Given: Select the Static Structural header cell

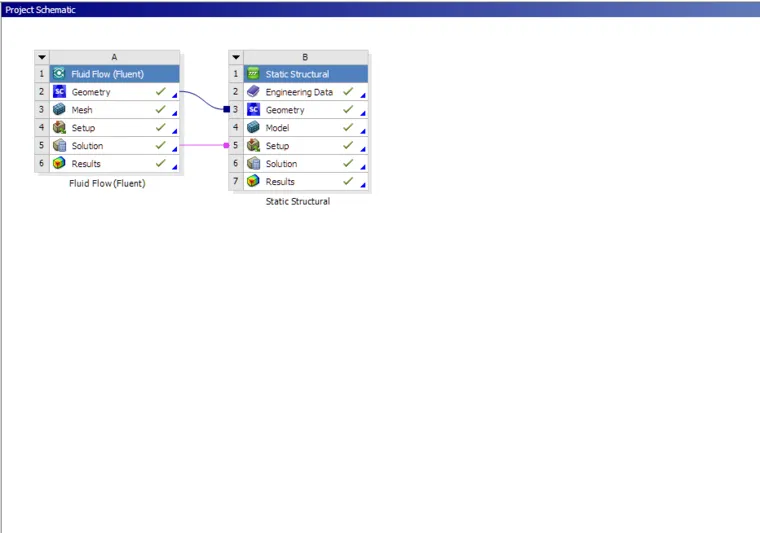Looking at the screenshot, I should tap(305, 74).
